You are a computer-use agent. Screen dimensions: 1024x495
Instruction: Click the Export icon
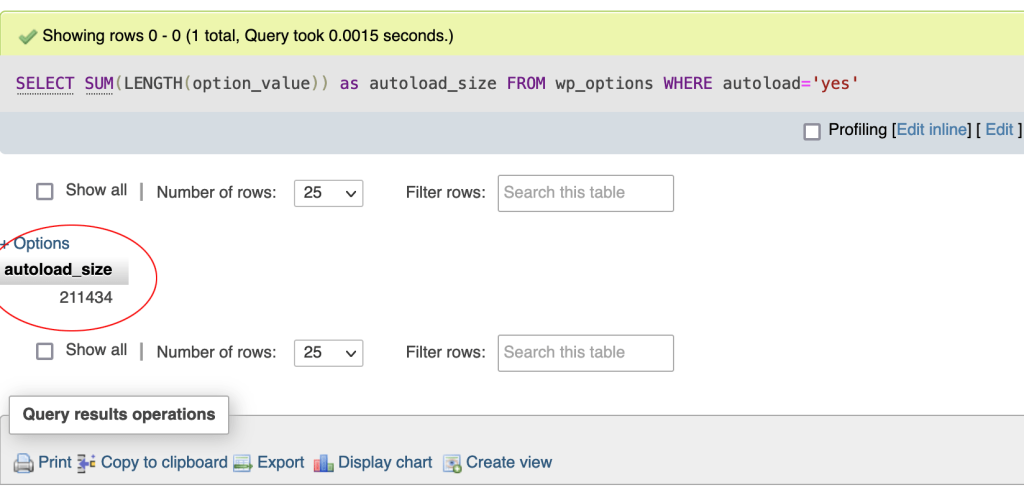pyautogui.click(x=242, y=463)
